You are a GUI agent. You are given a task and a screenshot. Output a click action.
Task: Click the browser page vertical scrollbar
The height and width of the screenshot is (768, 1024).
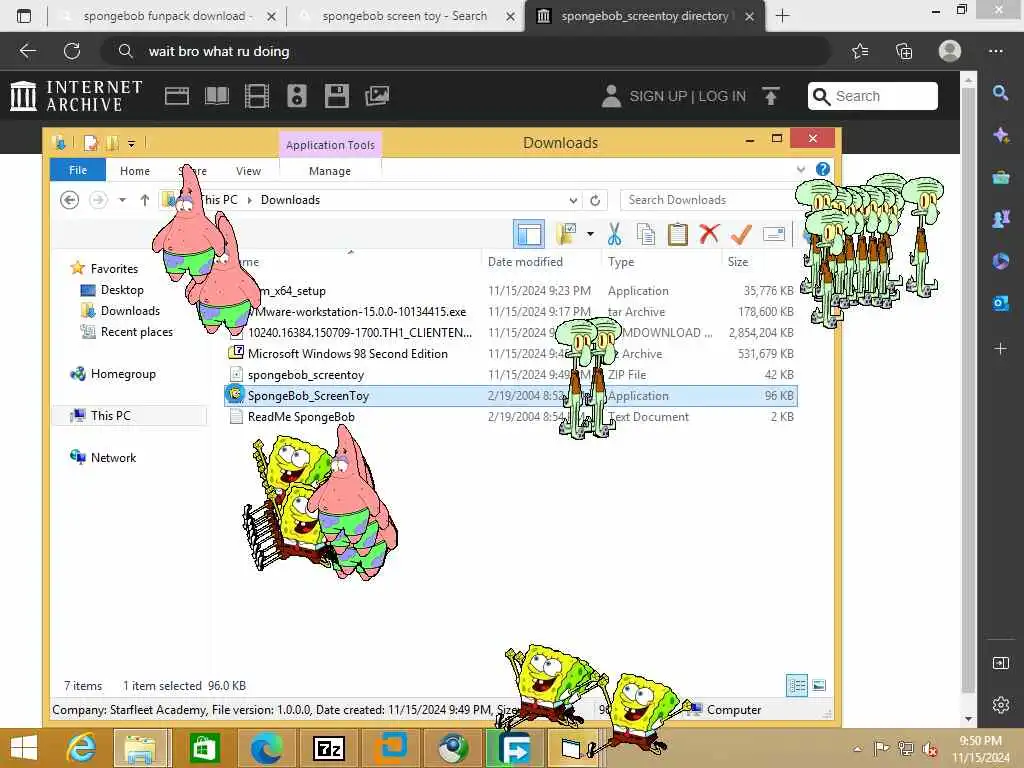point(968,392)
